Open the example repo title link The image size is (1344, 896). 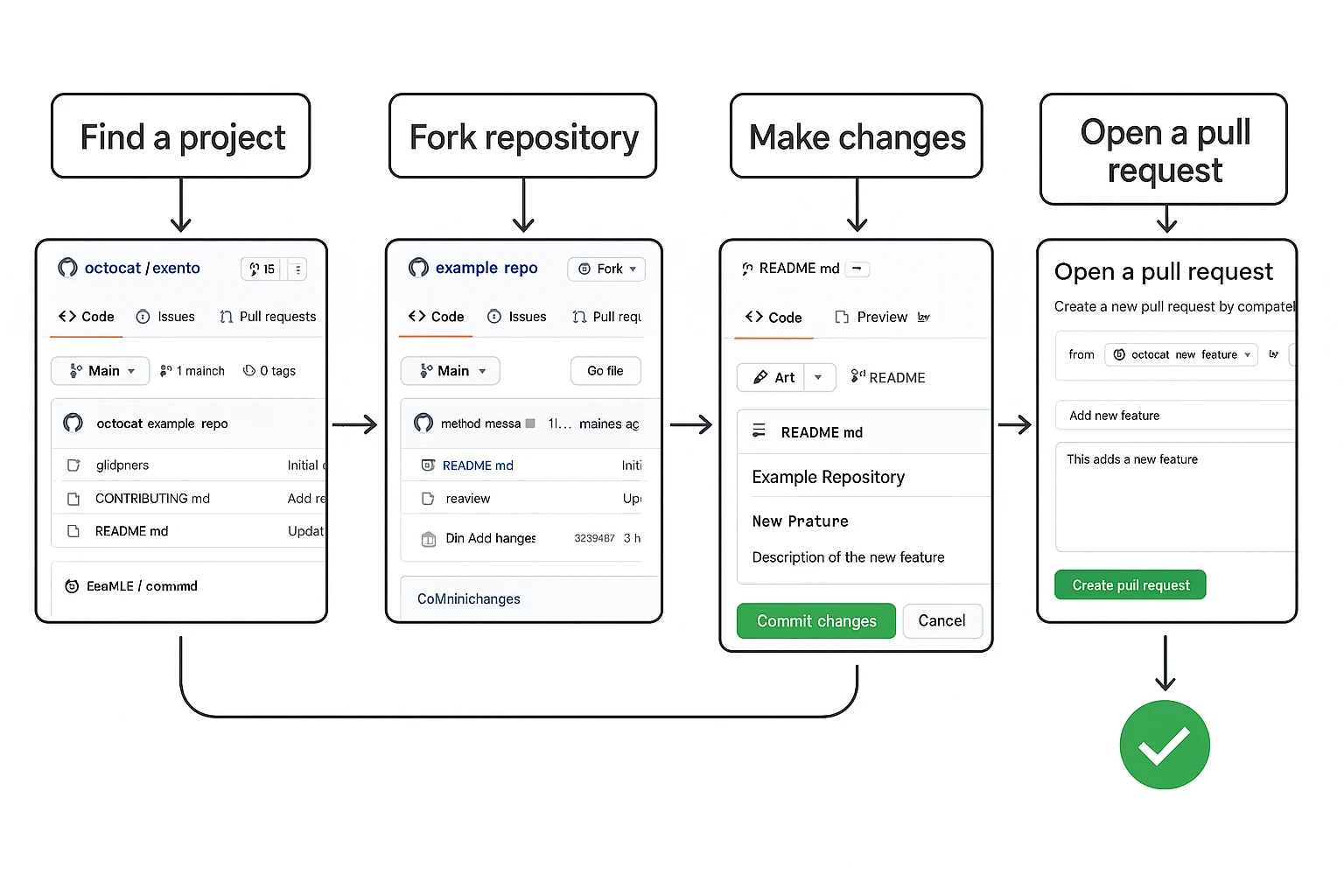tap(486, 268)
